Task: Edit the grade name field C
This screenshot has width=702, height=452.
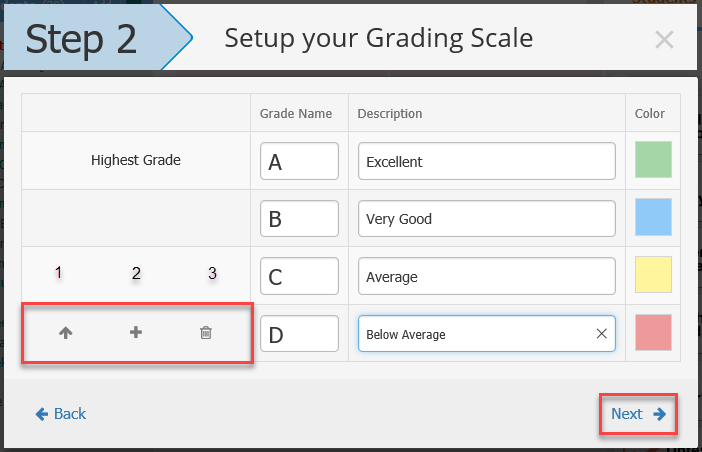Action: (x=299, y=276)
